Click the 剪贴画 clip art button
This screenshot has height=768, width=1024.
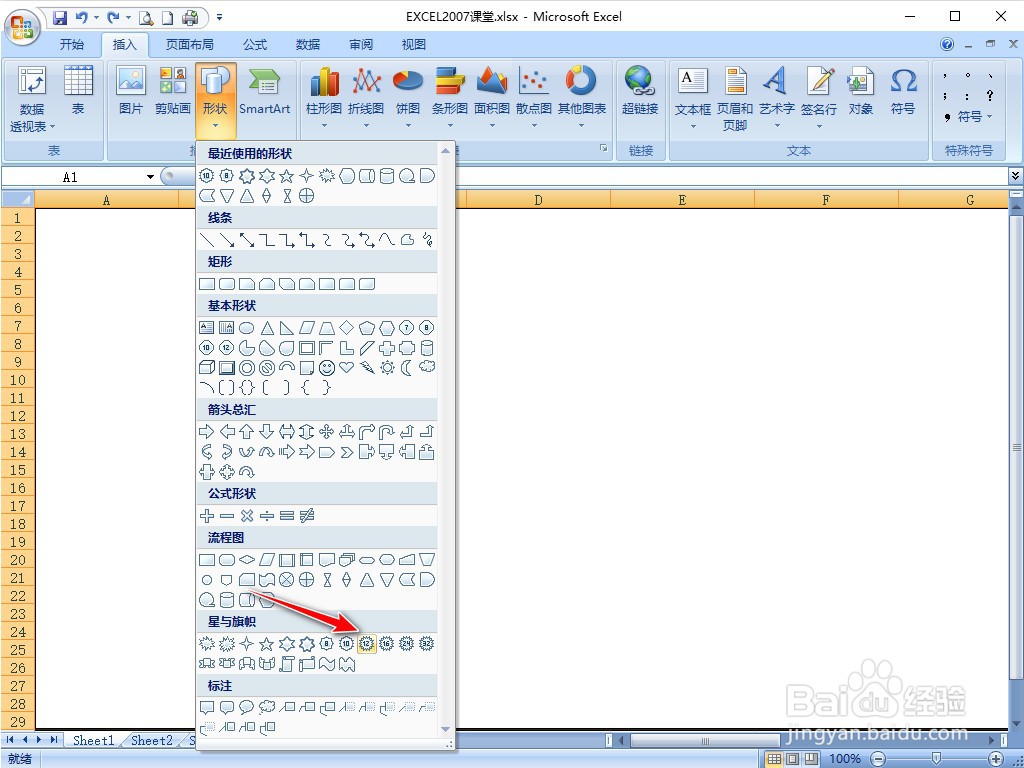[172, 91]
